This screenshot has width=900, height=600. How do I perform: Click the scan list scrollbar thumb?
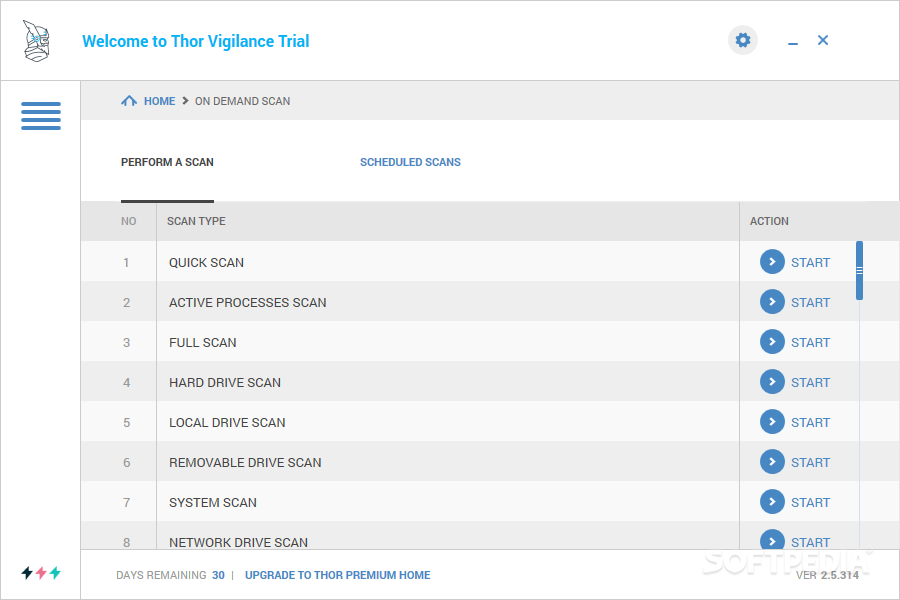tap(859, 270)
